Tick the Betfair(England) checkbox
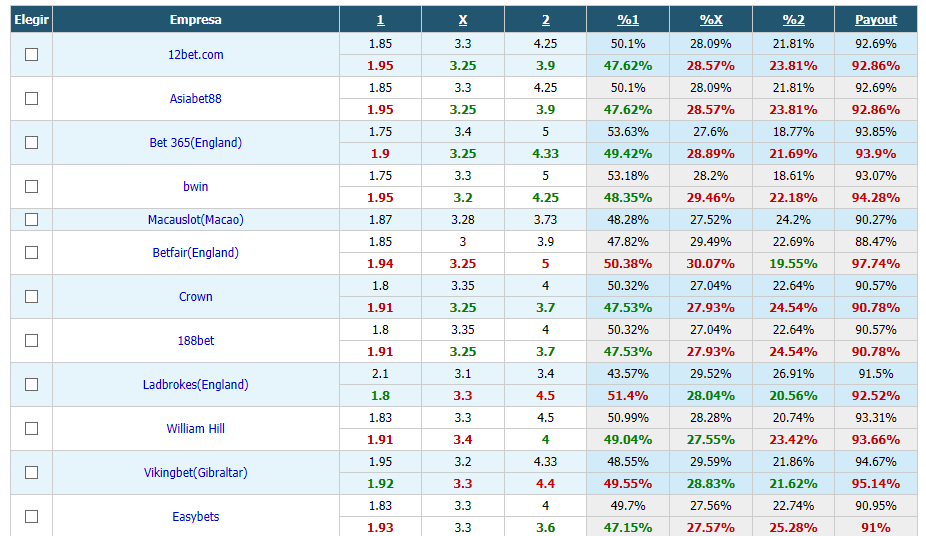This screenshot has height=536, width=926. point(31,253)
